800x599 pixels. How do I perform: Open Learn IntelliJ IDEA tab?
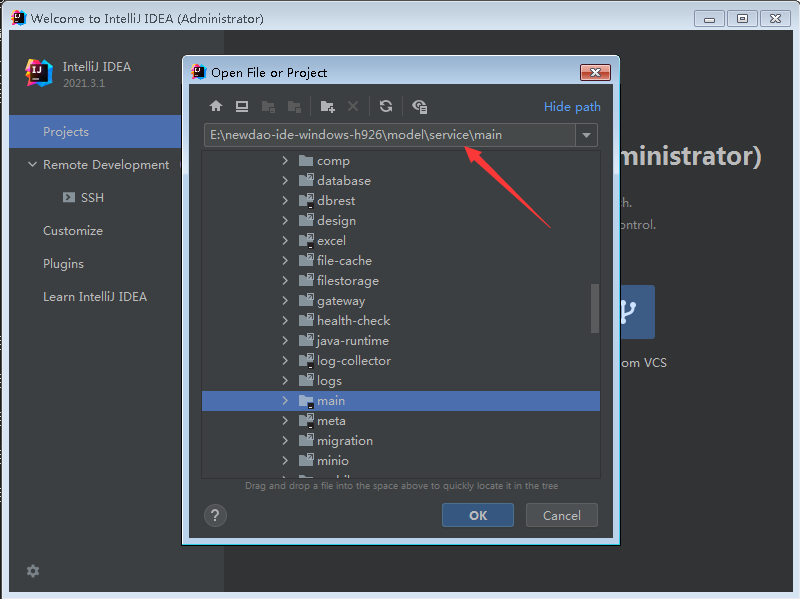tap(95, 296)
